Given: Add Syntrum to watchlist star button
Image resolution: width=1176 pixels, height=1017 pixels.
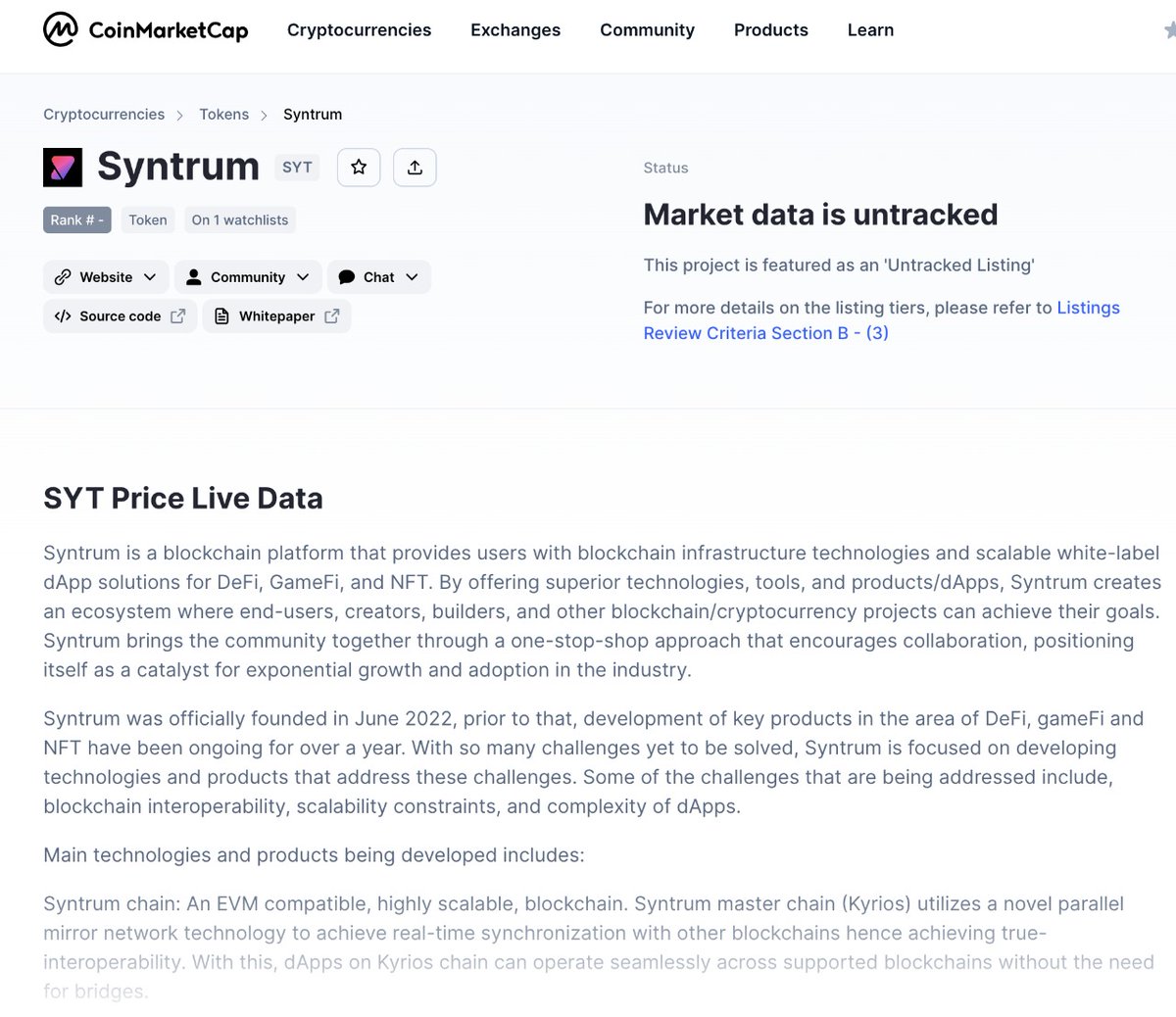Looking at the screenshot, I should [x=359, y=168].
